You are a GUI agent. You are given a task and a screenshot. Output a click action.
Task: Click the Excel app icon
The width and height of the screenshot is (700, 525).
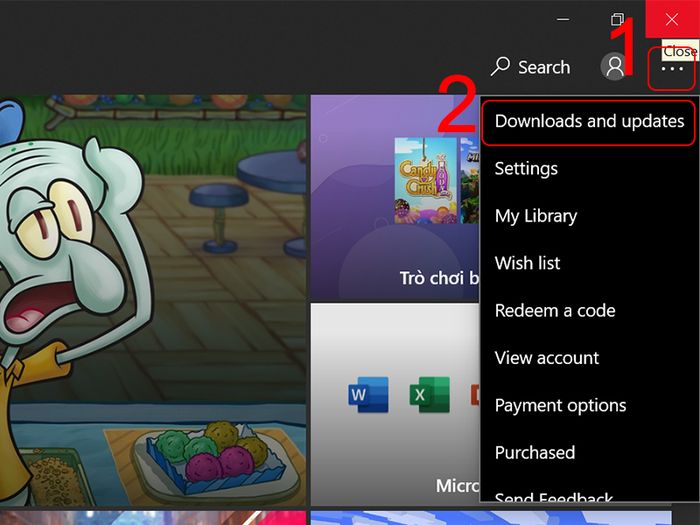point(429,395)
